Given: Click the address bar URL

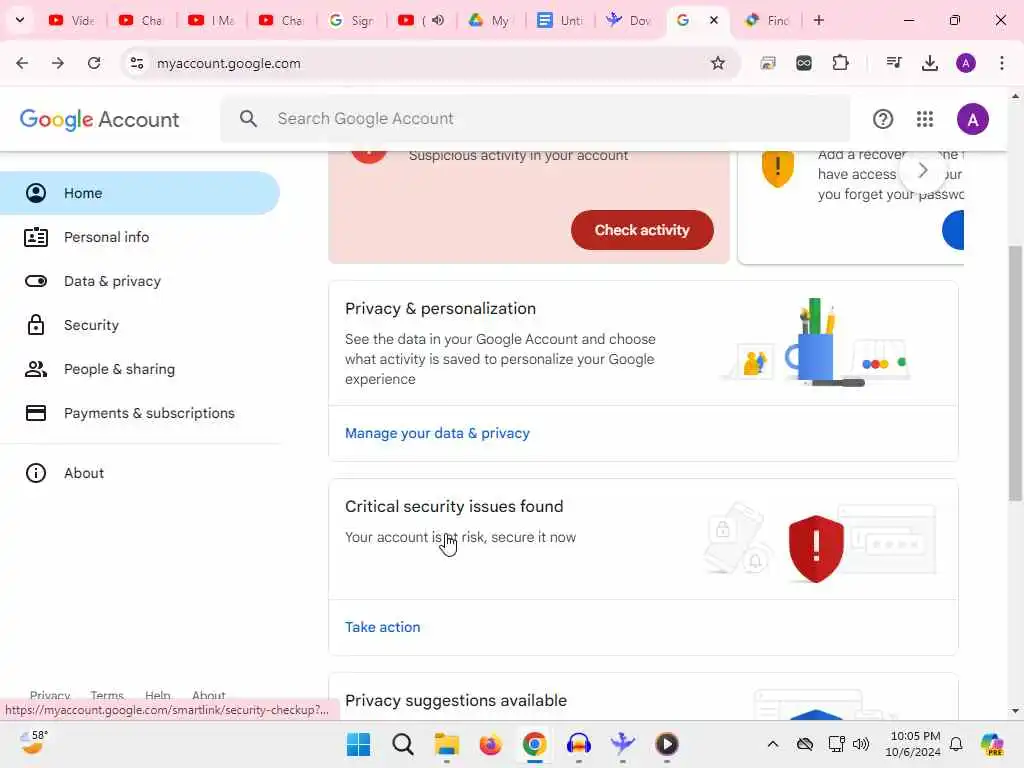Looking at the screenshot, I should (229, 63).
